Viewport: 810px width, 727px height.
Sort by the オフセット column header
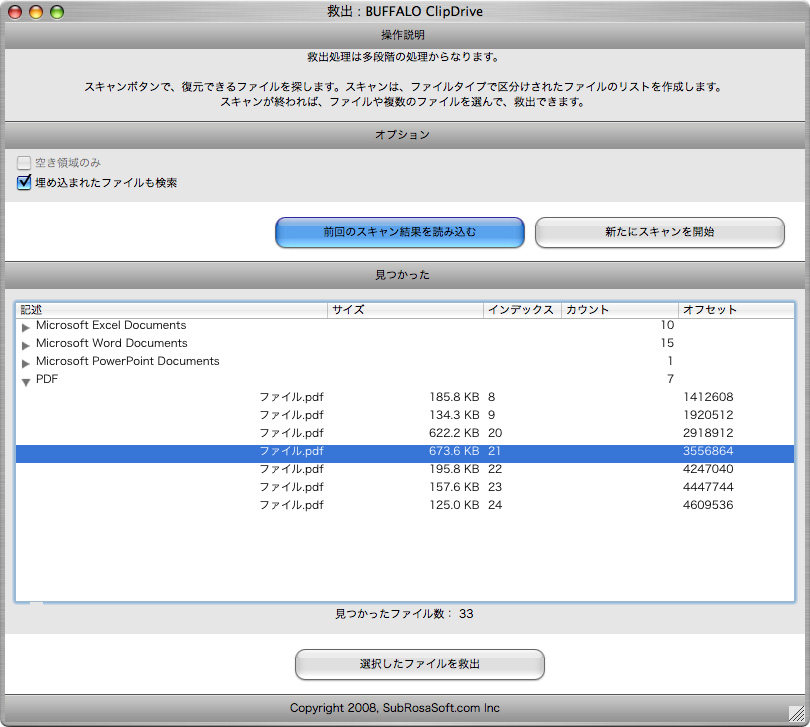(736, 310)
